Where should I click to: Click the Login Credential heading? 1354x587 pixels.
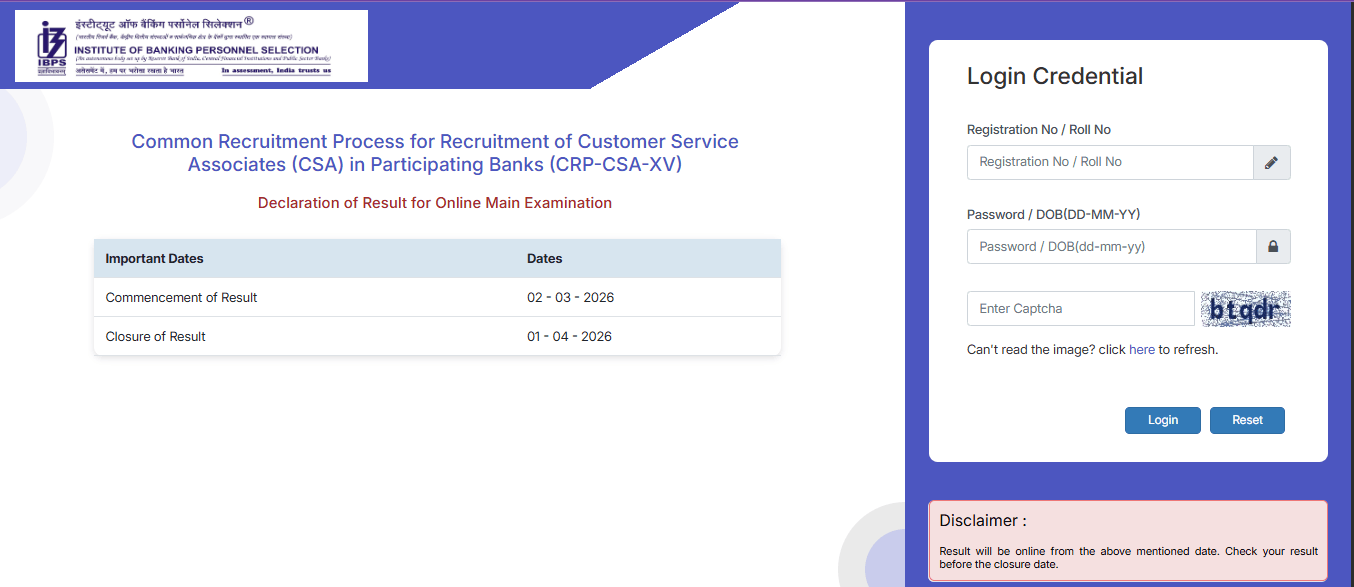[1054, 76]
